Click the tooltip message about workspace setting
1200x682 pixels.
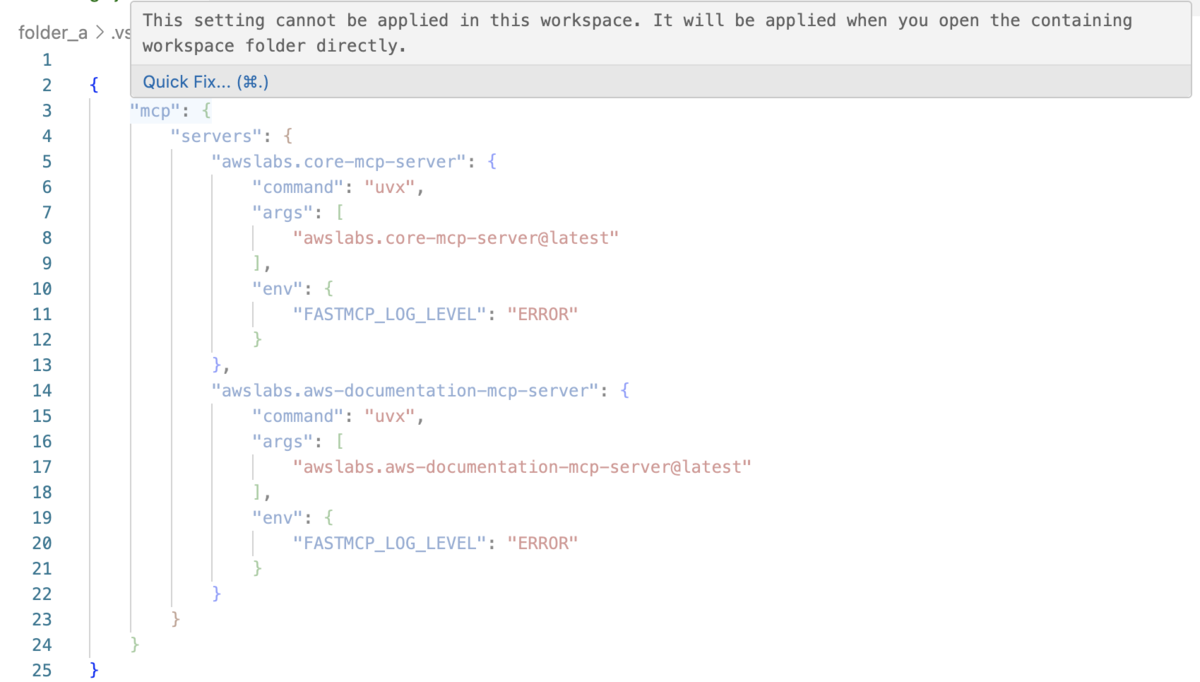[637, 33]
